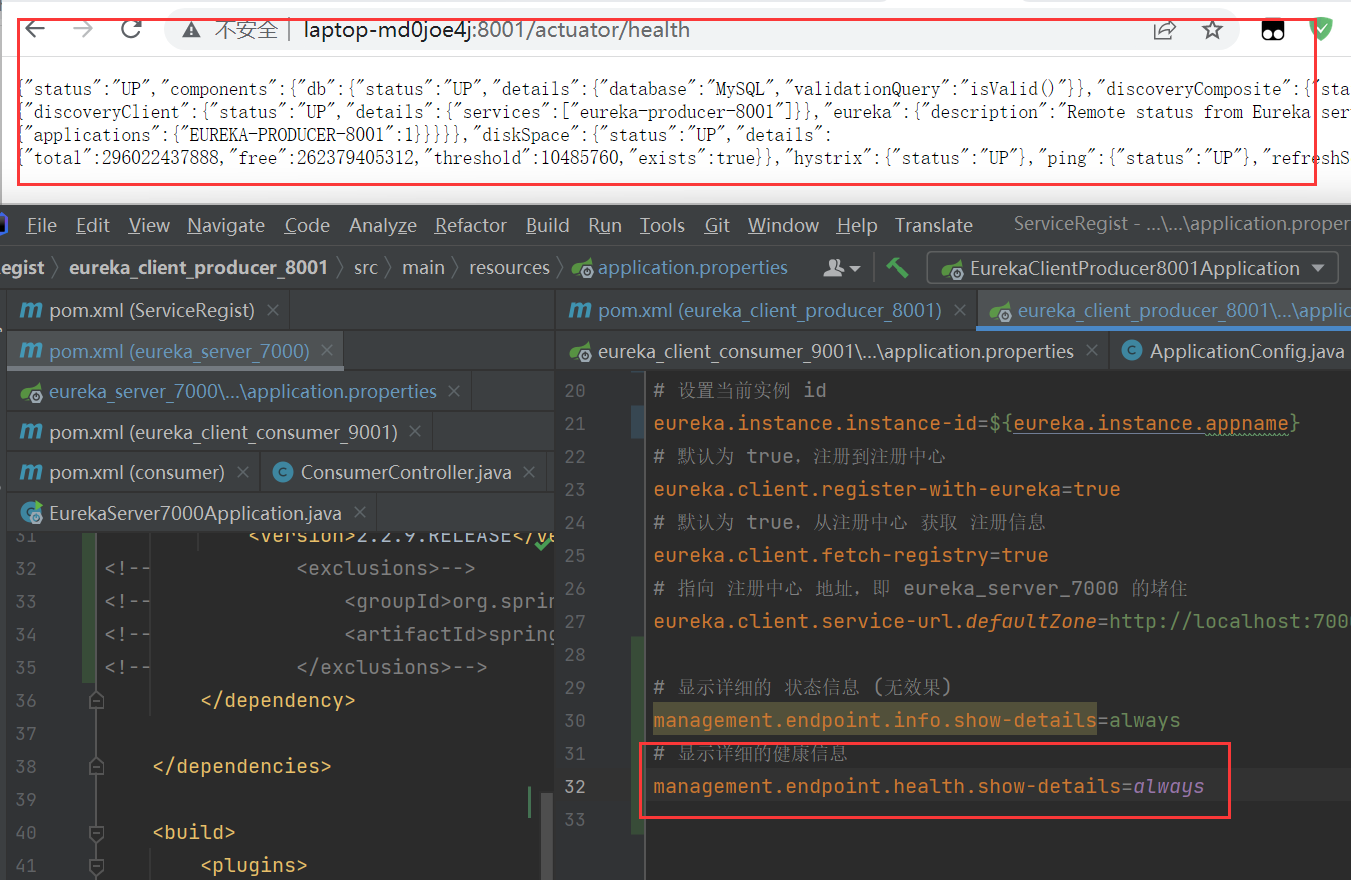Open the Build menu

[x=548, y=225]
